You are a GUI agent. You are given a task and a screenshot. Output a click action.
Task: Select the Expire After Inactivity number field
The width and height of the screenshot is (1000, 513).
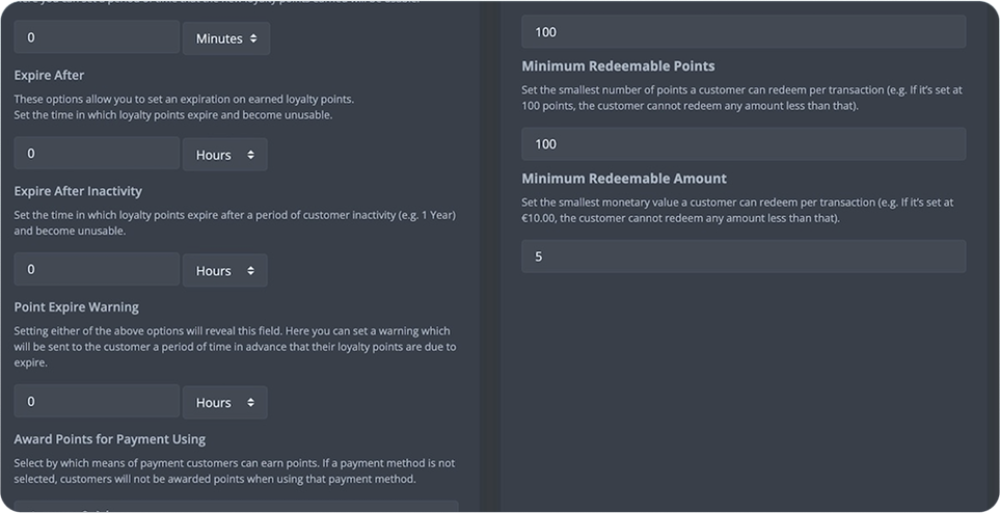click(x=96, y=270)
